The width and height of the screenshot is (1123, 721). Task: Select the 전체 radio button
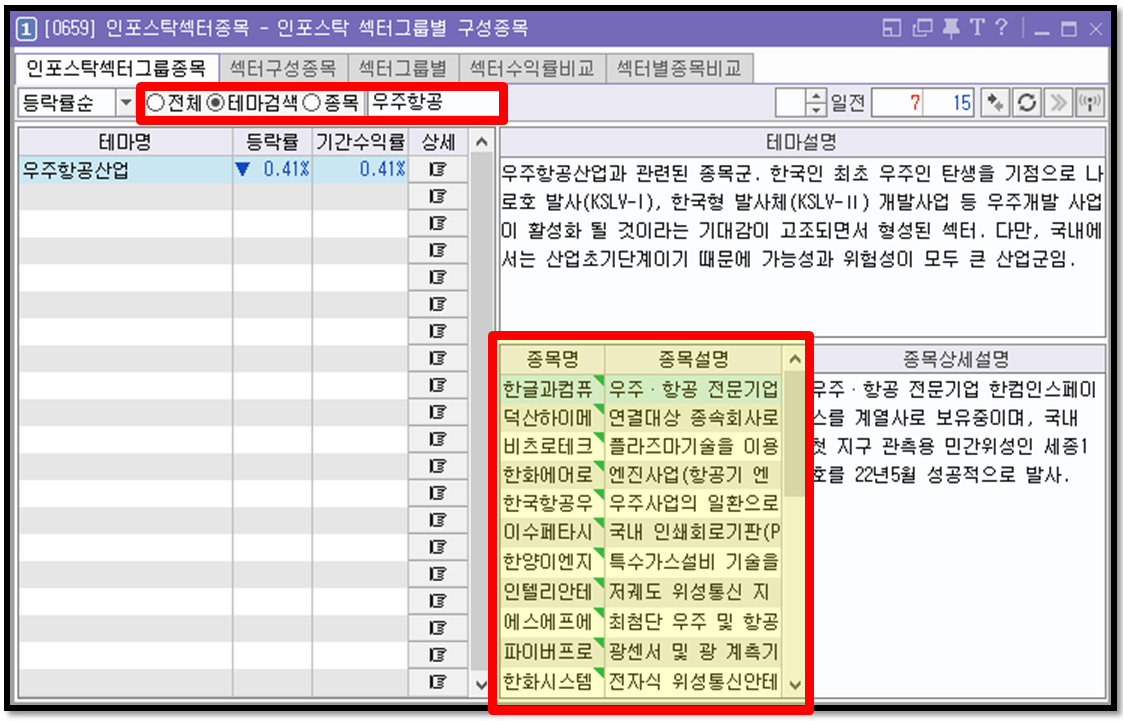click(155, 103)
